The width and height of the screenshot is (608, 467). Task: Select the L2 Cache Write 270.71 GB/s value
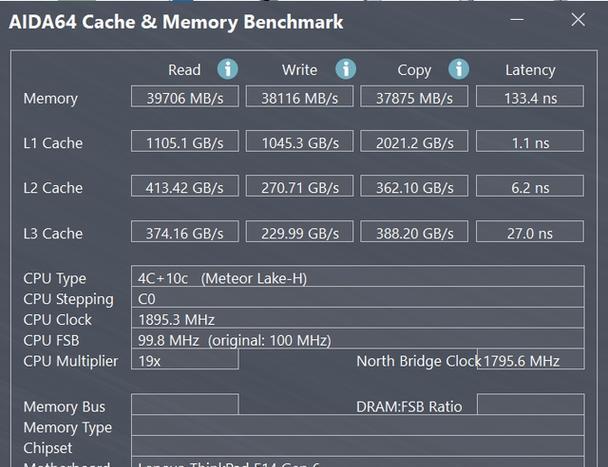tap(300, 186)
